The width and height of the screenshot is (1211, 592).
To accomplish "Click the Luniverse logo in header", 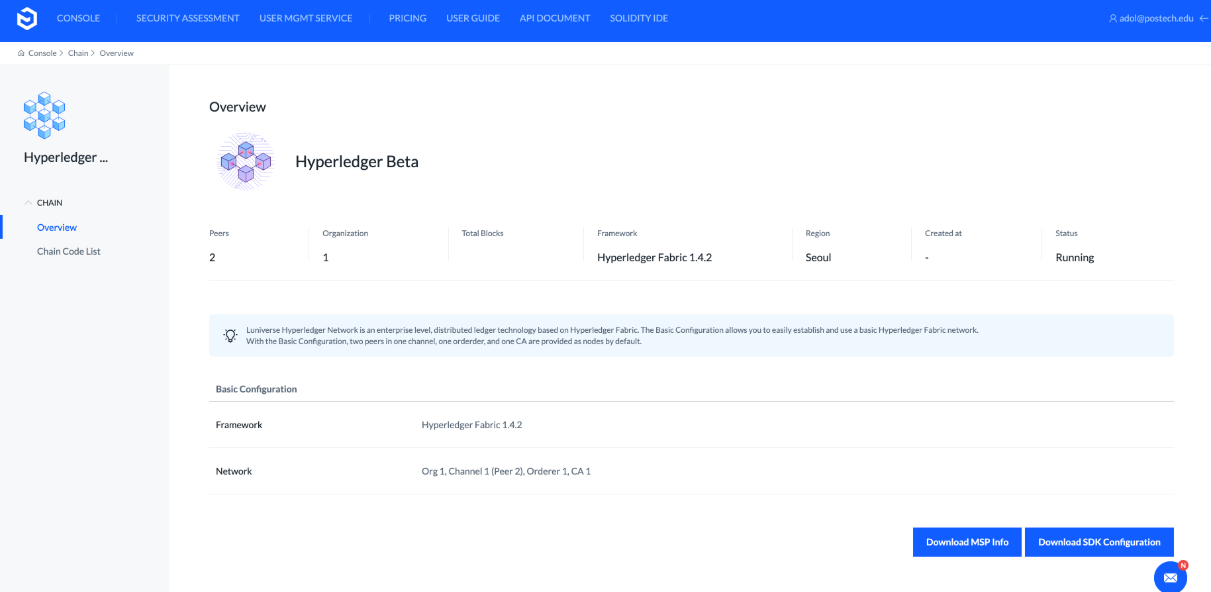I will (x=27, y=18).
